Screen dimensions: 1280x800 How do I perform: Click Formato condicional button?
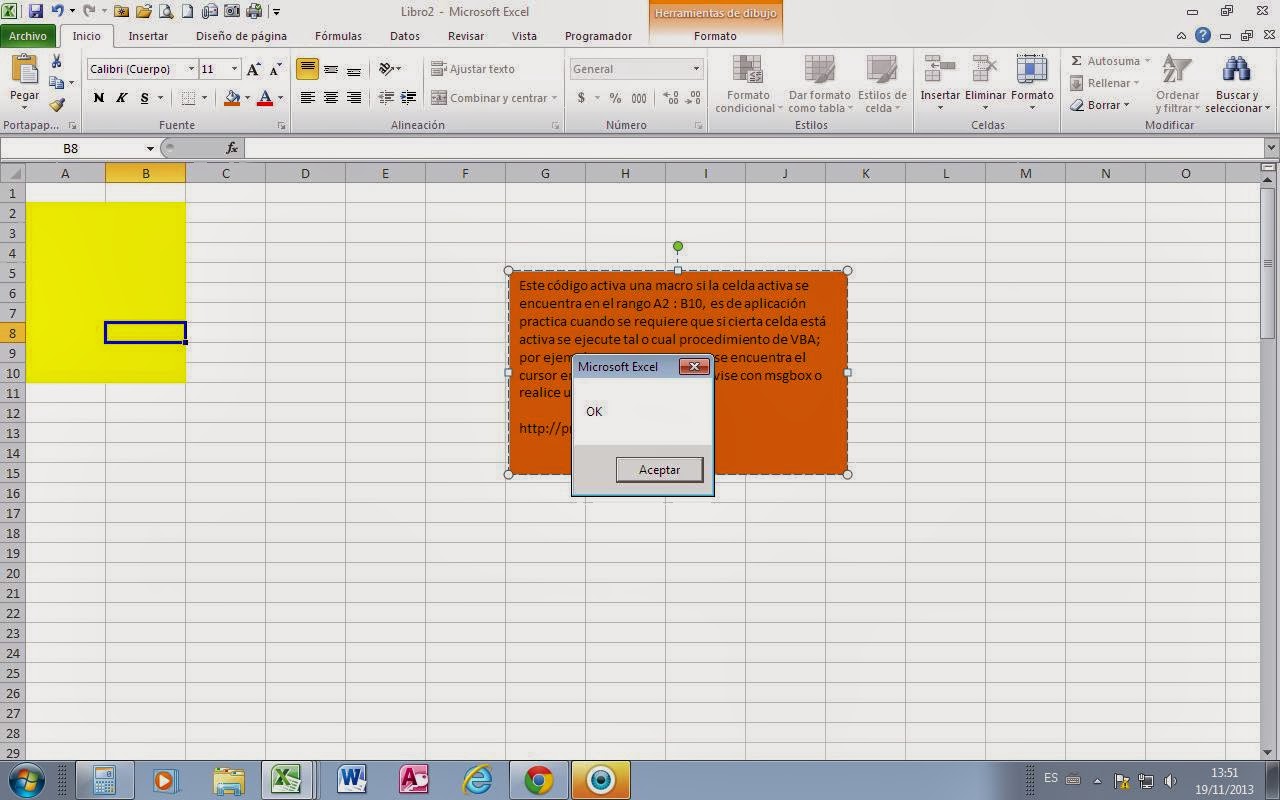(x=750, y=84)
